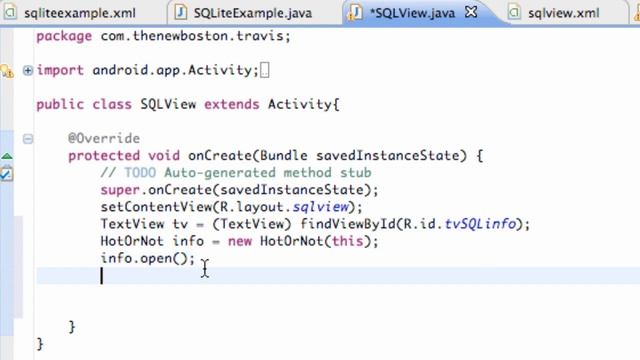Place cursor on the highlighted empty line
The image size is (640, 360).
pyautogui.click(x=338, y=276)
